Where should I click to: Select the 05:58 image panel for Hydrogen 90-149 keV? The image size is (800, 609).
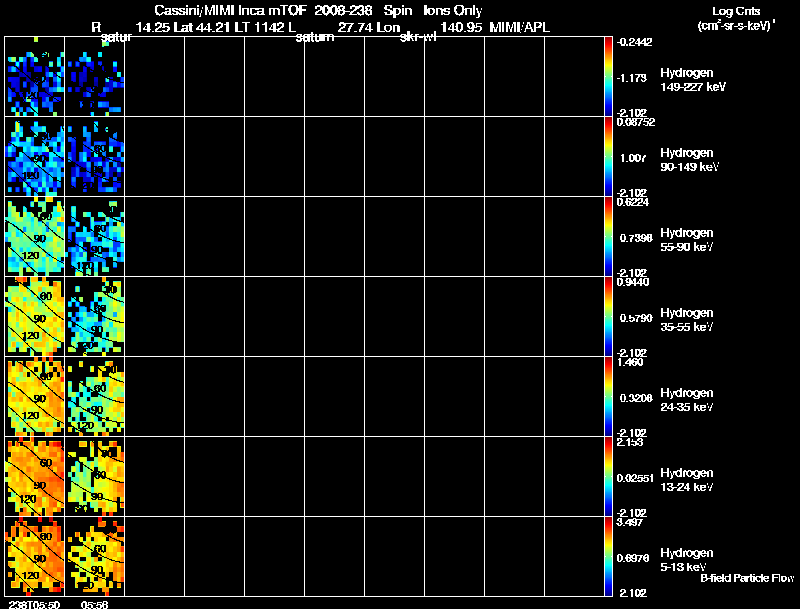[94, 157]
